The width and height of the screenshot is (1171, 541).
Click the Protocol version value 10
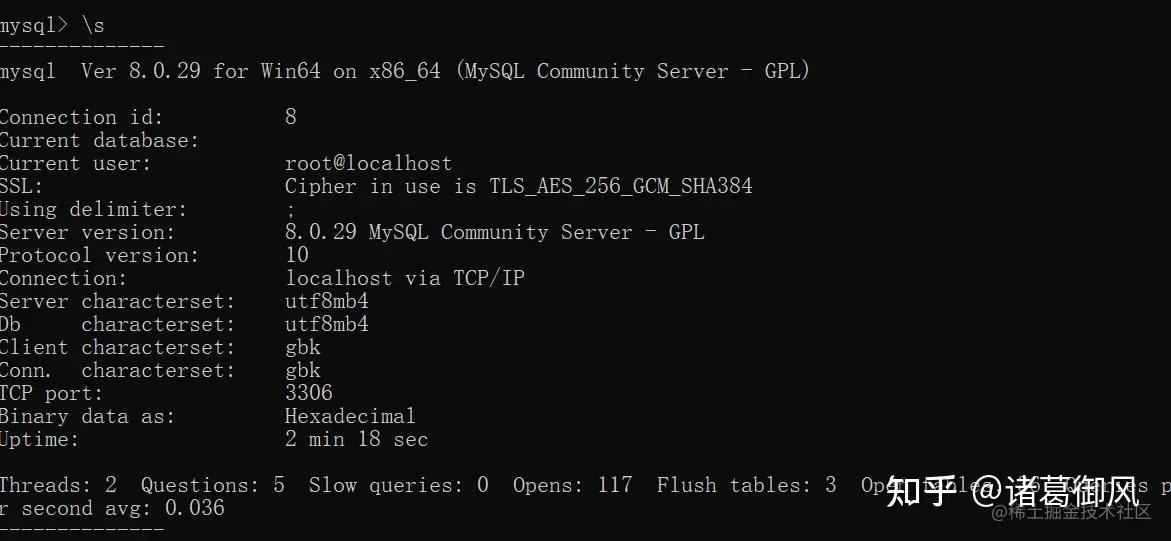point(297,255)
